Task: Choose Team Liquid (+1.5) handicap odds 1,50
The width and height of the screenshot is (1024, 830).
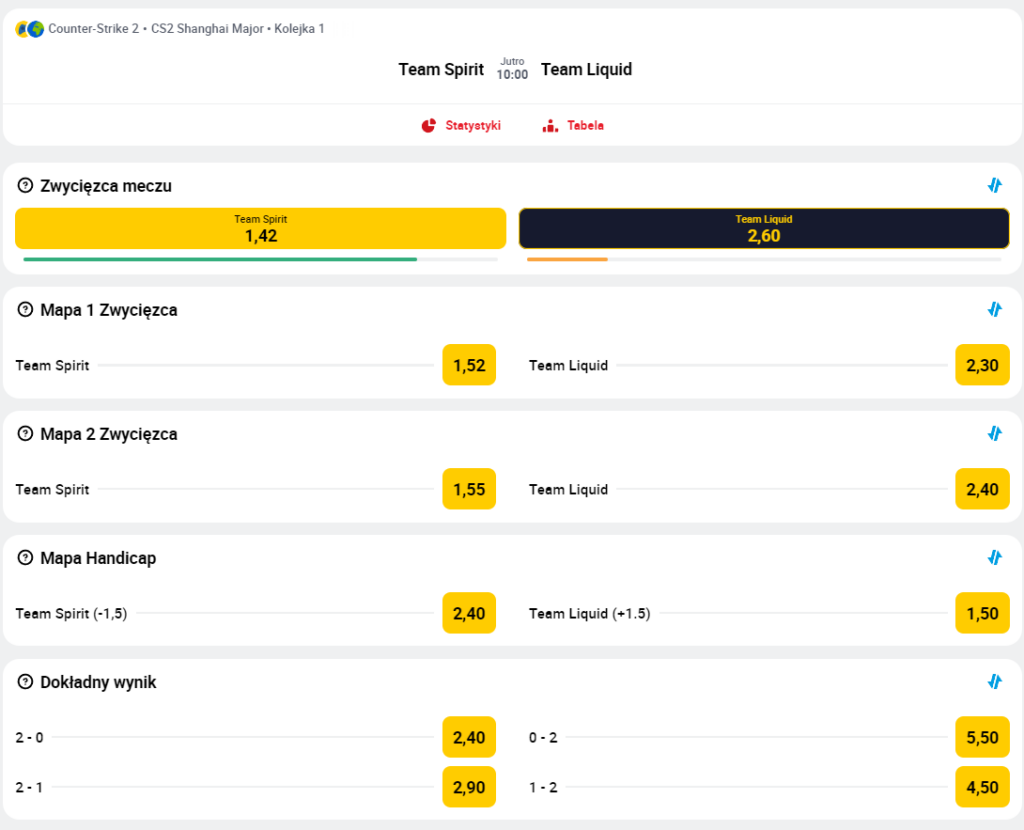Action: pyautogui.click(x=982, y=613)
